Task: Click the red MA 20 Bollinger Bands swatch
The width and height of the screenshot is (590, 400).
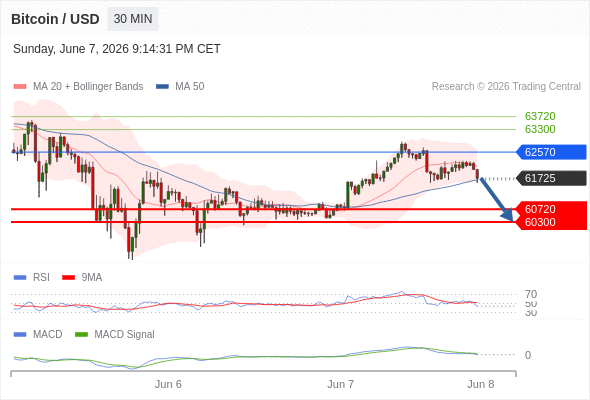Action: tap(20, 87)
